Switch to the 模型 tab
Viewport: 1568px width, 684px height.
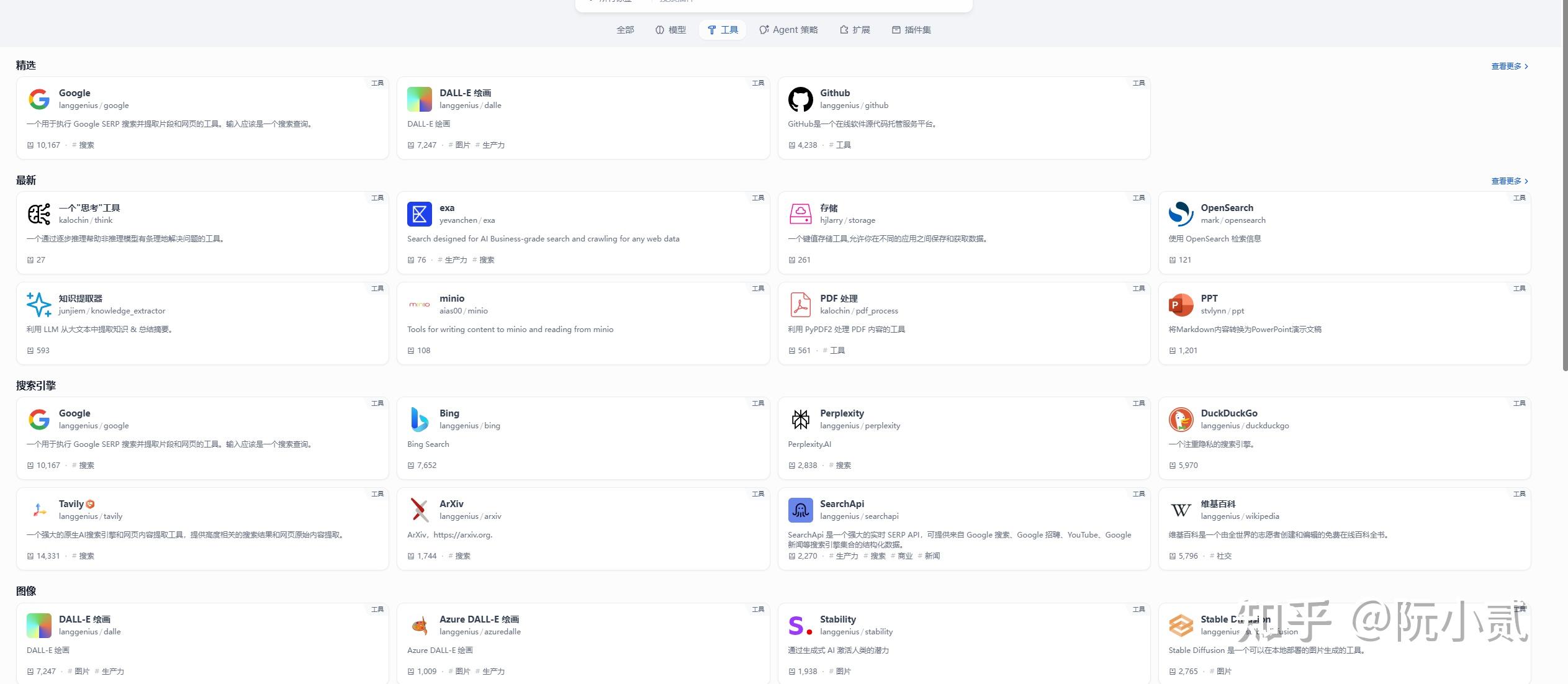click(670, 30)
